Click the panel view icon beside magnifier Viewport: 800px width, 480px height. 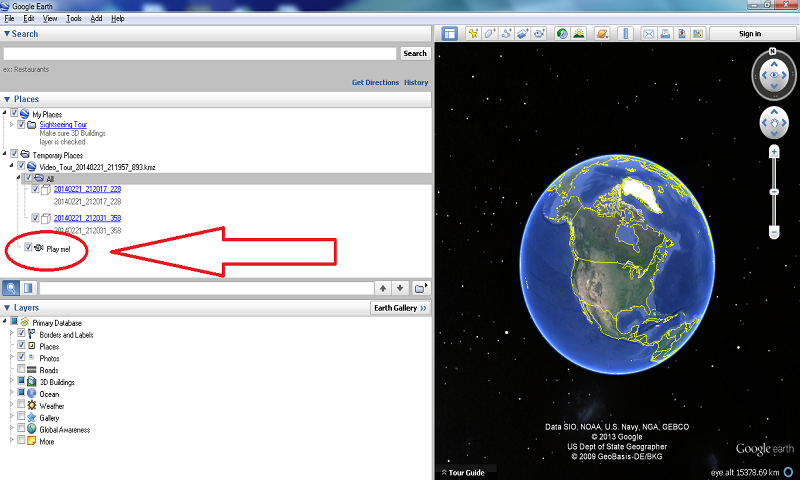(x=28, y=288)
